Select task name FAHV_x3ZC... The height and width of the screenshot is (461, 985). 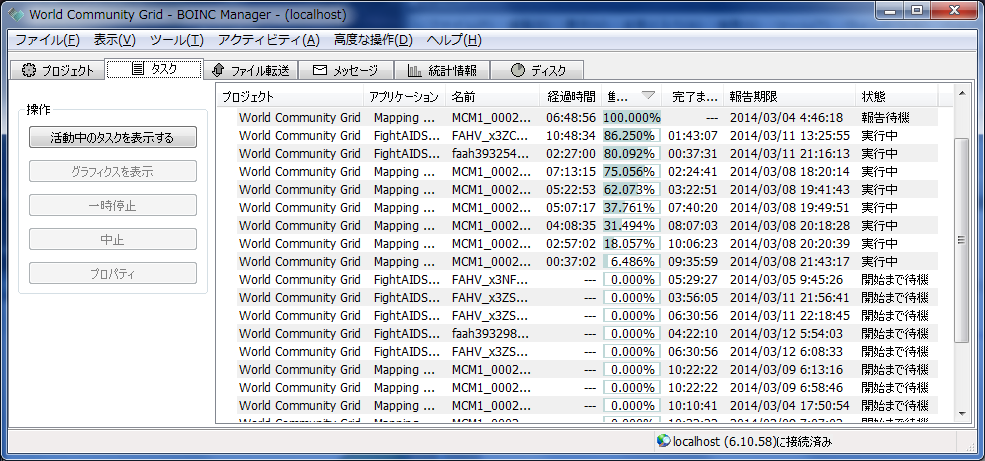click(x=491, y=136)
